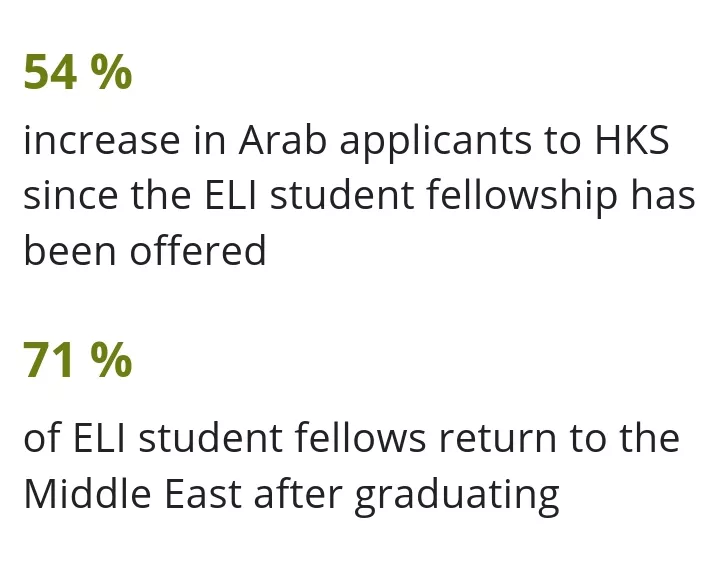Click the word fellows
This screenshot has height=586, width=707.
[x=360, y=437]
